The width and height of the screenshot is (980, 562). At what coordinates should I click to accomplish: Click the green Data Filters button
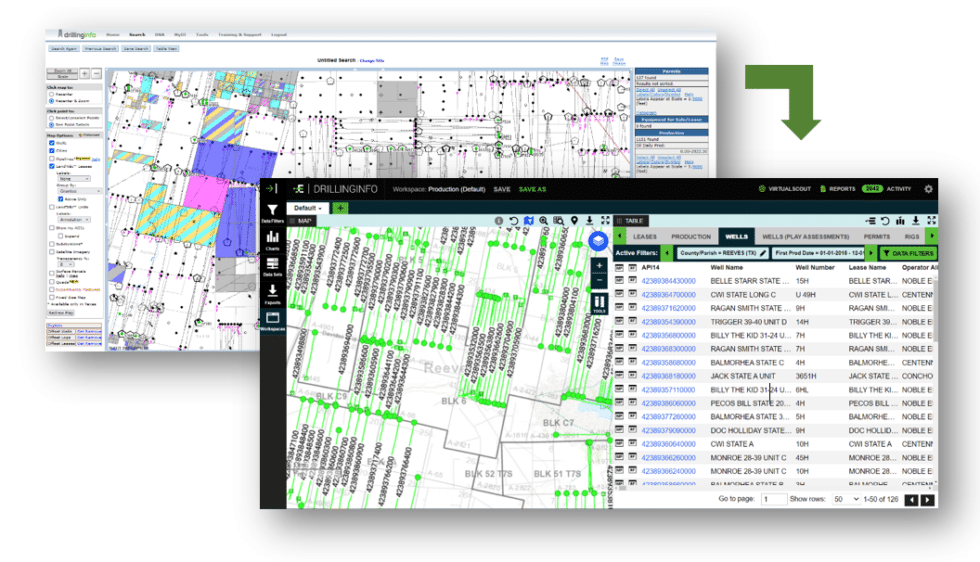coord(907,254)
